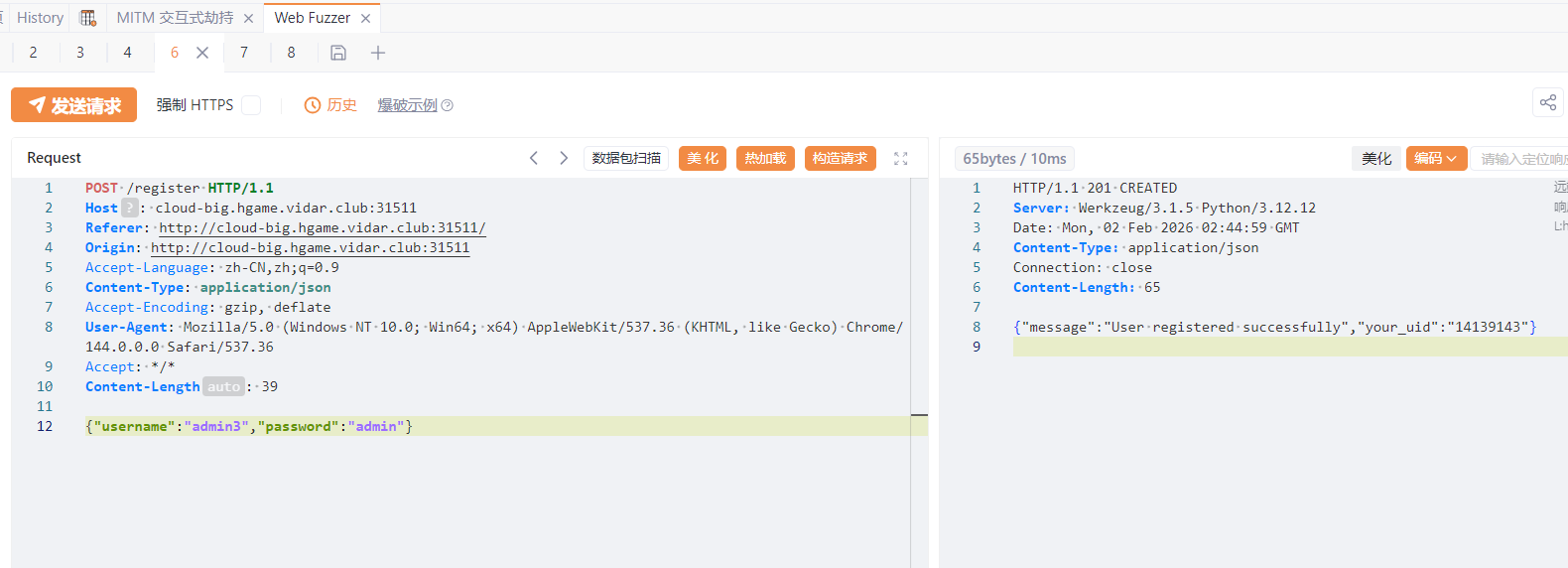
Task: Open the 历史 request history
Action: tap(330, 105)
